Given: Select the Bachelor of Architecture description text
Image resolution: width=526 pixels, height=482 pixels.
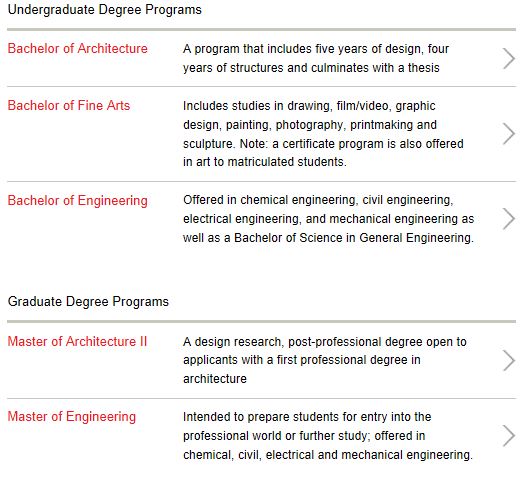Looking at the screenshot, I should tap(316, 58).
